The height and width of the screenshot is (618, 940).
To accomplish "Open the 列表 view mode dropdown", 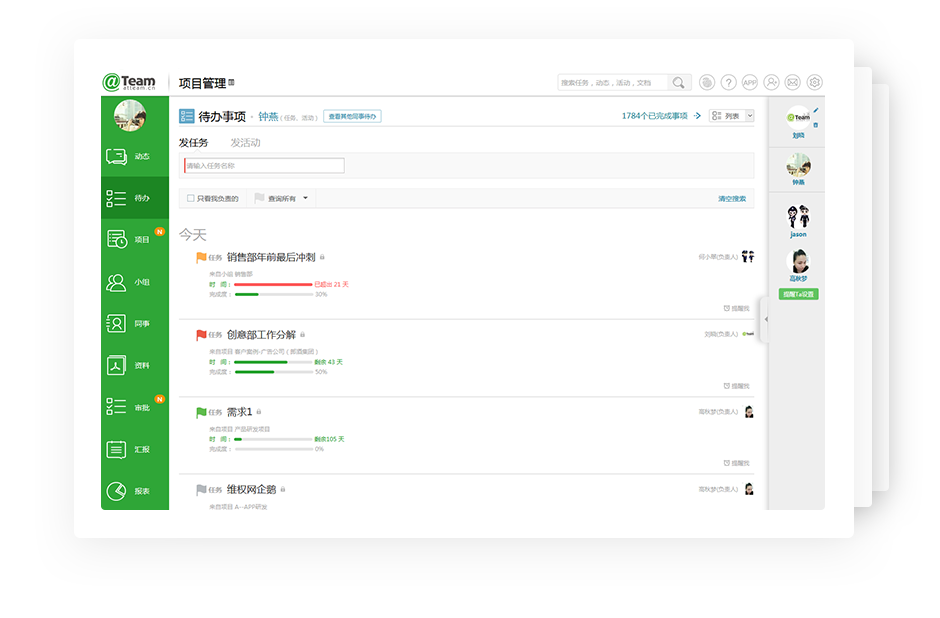I will 731,116.
